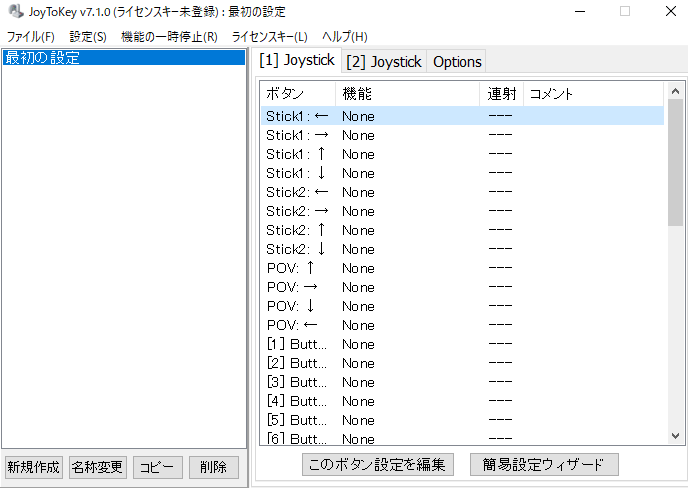The width and height of the screenshot is (688, 488).
Task: Click the 連射 column header
Action: (502, 93)
